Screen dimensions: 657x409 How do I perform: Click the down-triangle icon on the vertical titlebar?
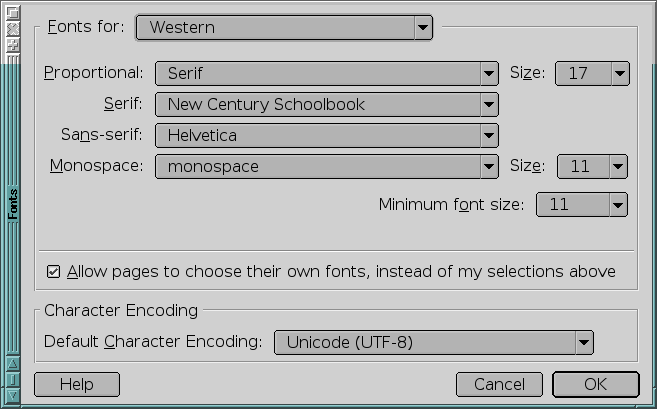click(x=13, y=395)
